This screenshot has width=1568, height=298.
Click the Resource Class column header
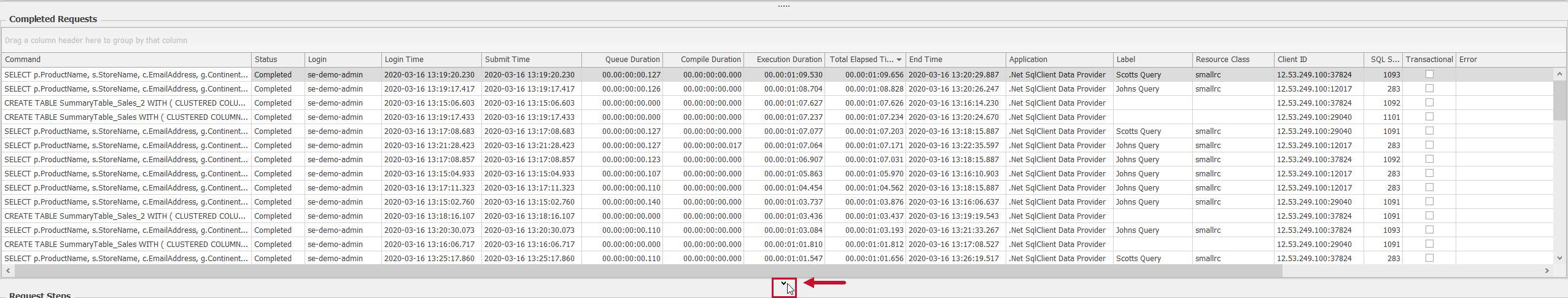pyautogui.click(x=1233, y=60)
